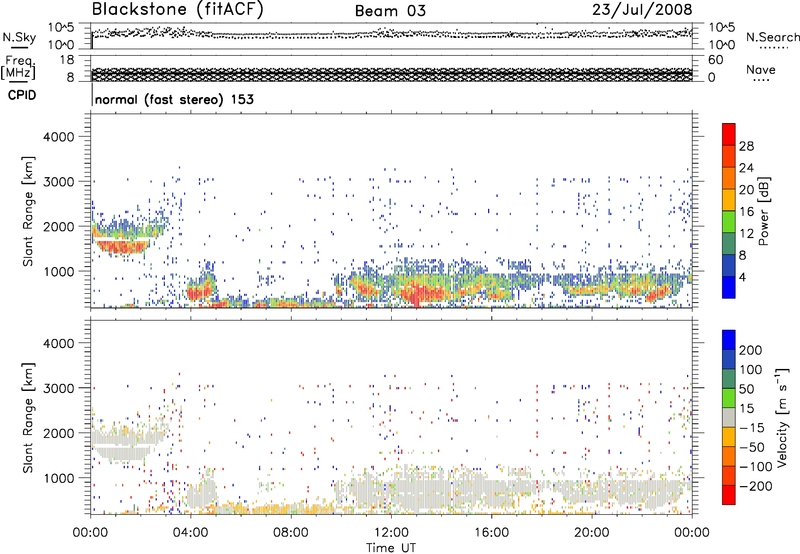Select the 'Freq. [MHz]' label
This screenshot has width=800, height=554.
pos(18,68)
